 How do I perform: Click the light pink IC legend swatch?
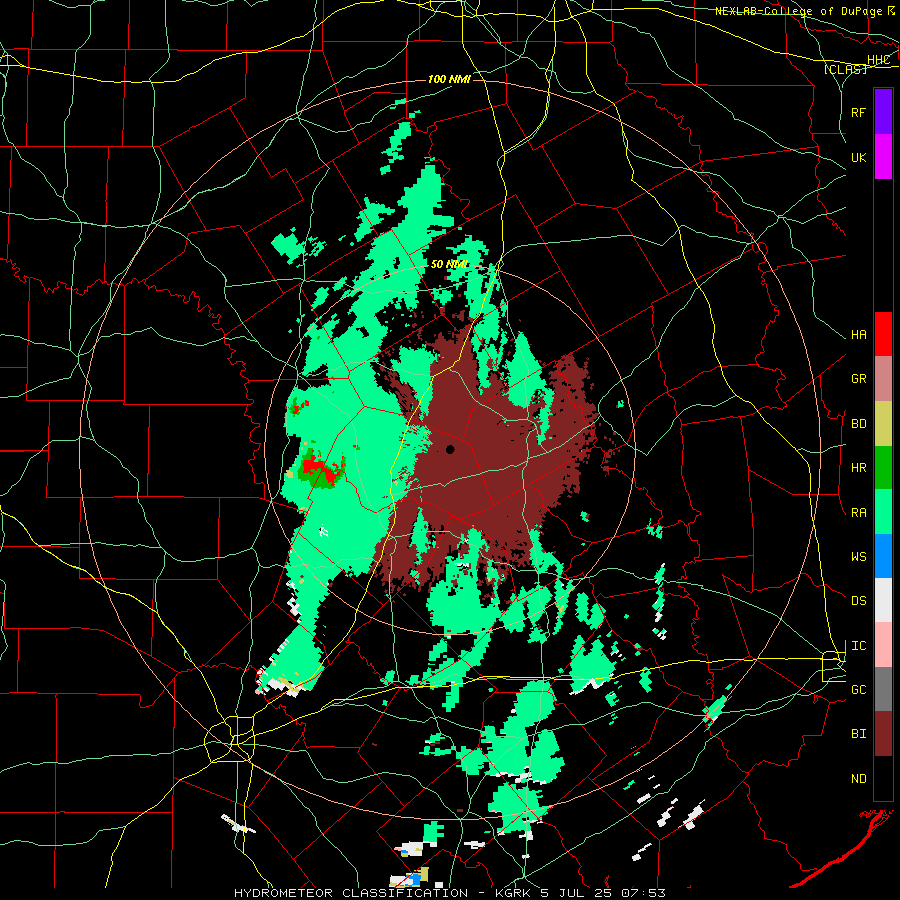(x=883, y=645)
